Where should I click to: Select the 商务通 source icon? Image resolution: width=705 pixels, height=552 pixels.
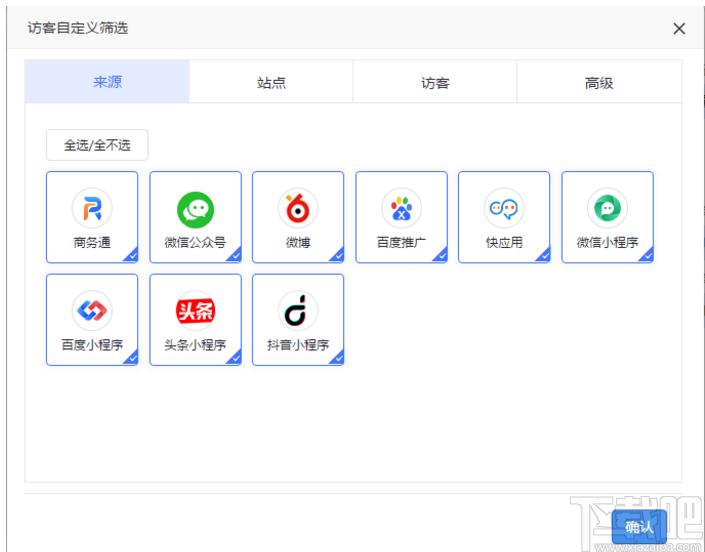(x=92, y=208)
